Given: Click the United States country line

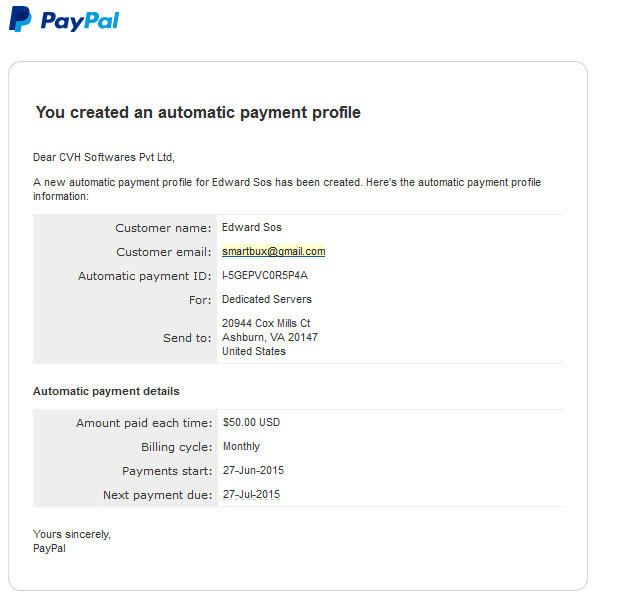Looking at the screenshot, I should [x=254, y=351].
